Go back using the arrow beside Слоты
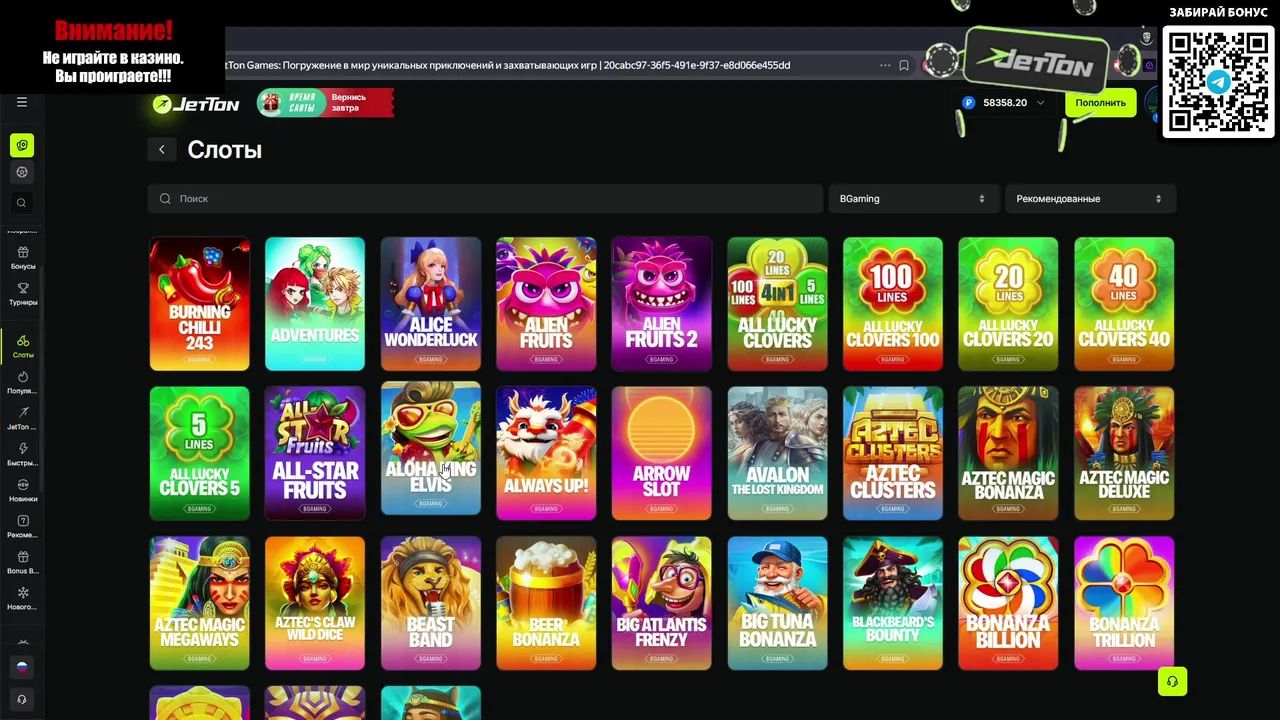This screenshot has height=720, width=1280. click(x=162, y=150)
